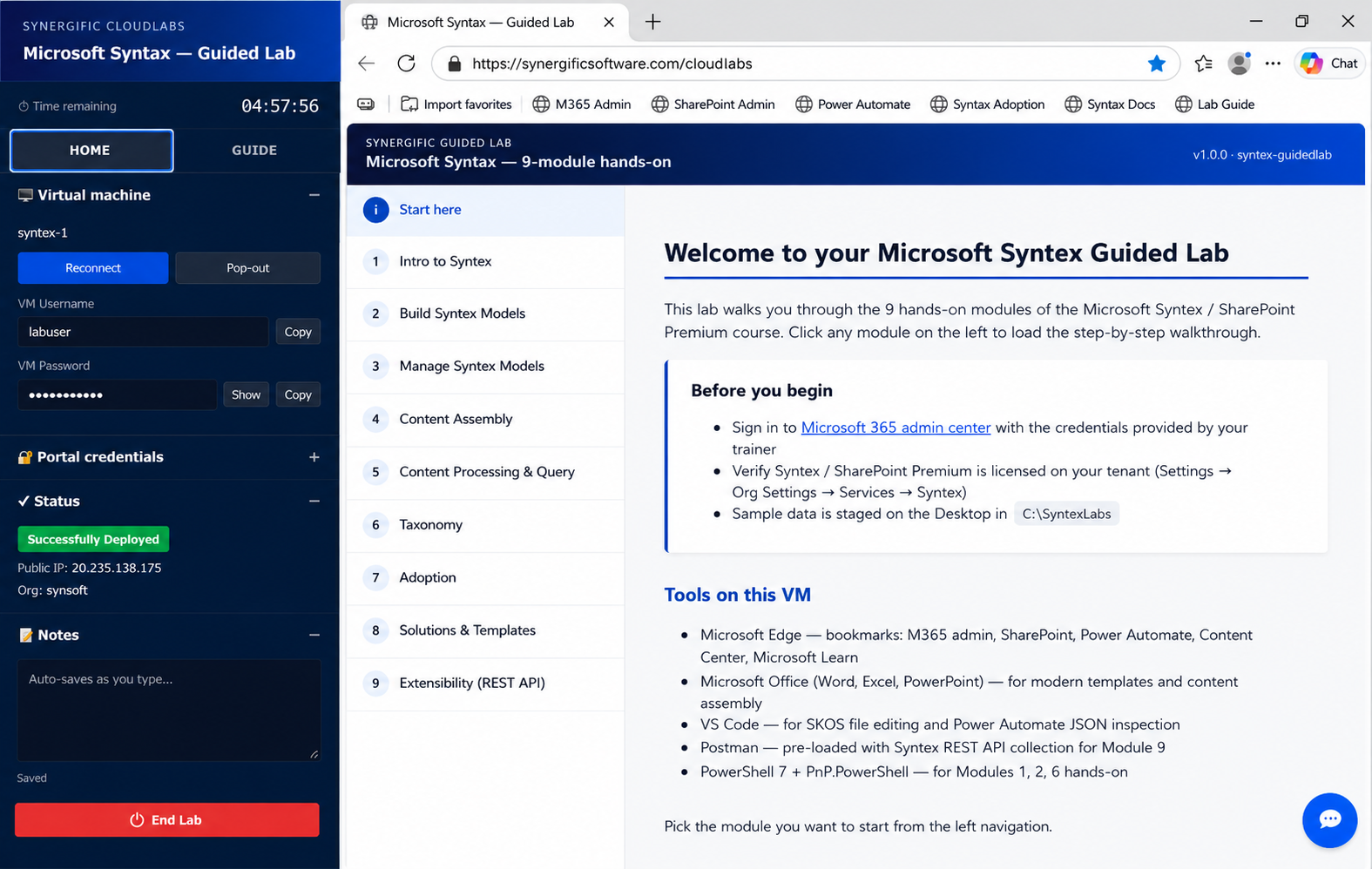Open module 9 Extensibility (REST API)

(485, 684)
